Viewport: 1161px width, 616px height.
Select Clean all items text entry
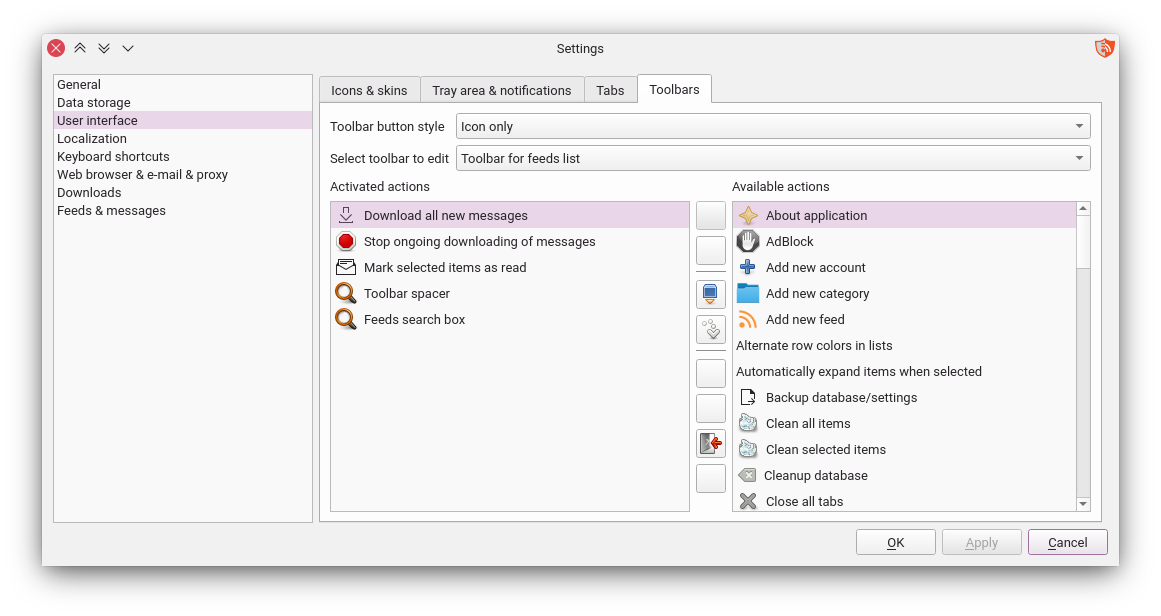(x=808, y=424)
